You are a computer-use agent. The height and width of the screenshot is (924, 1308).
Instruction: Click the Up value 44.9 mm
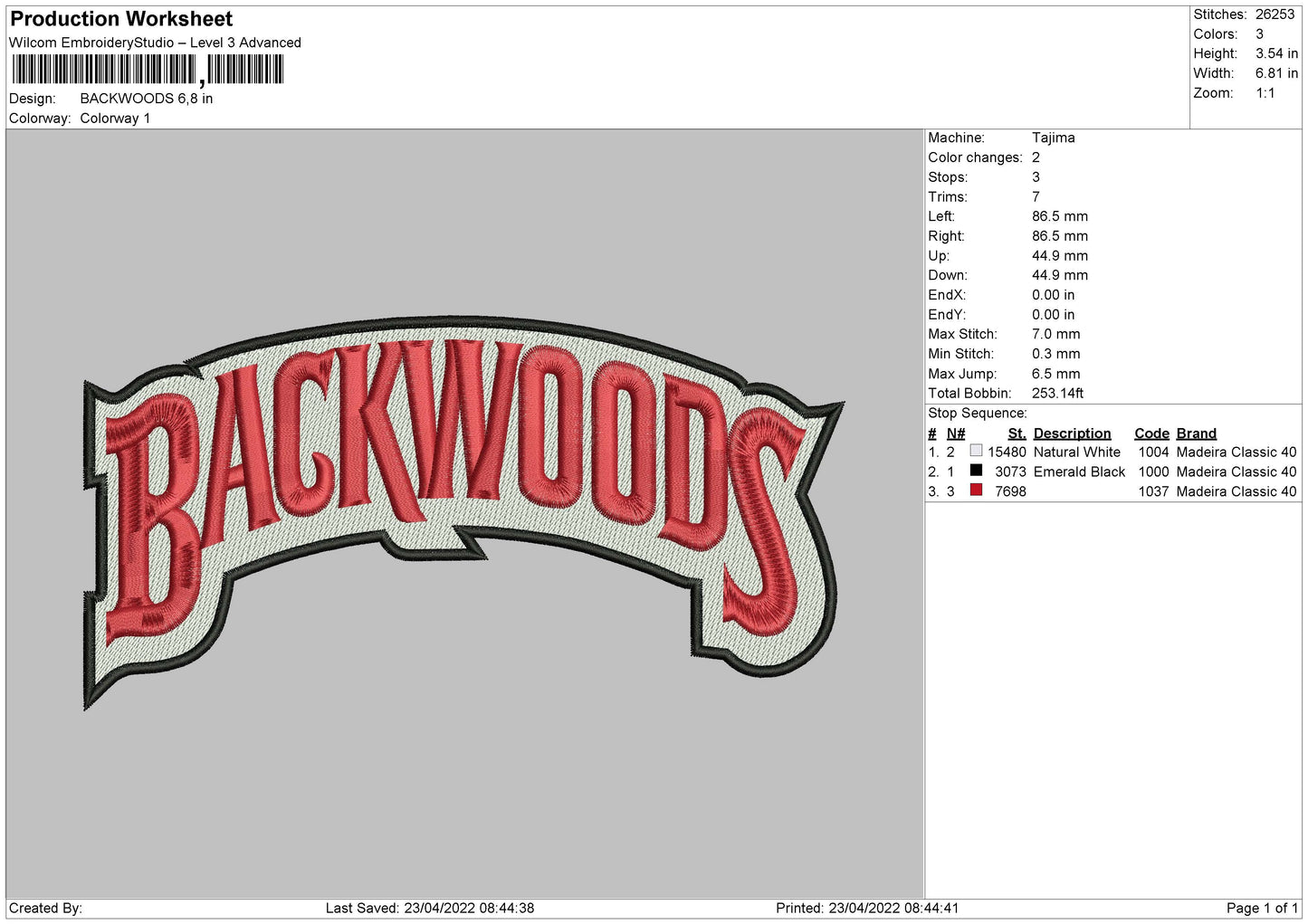point(1060,256)
